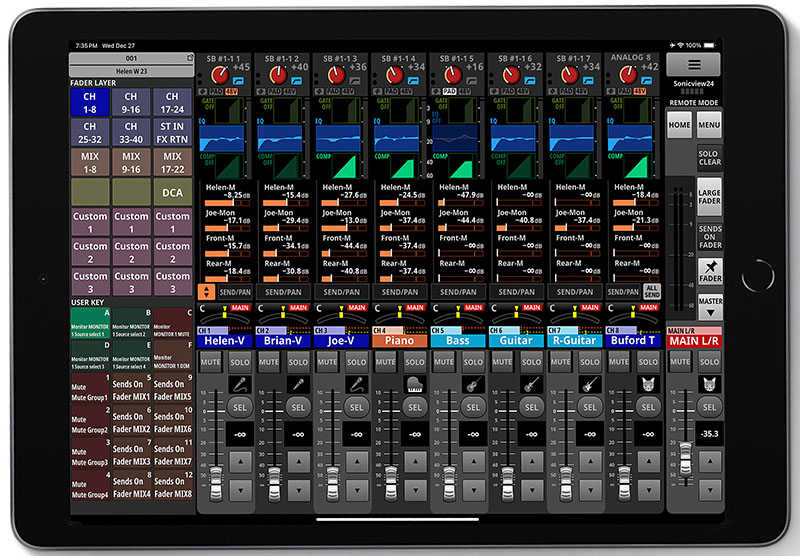Viewport: 800px width, 556px height.
Task: Mute the Helen-V channel
Action: (211, 361)
